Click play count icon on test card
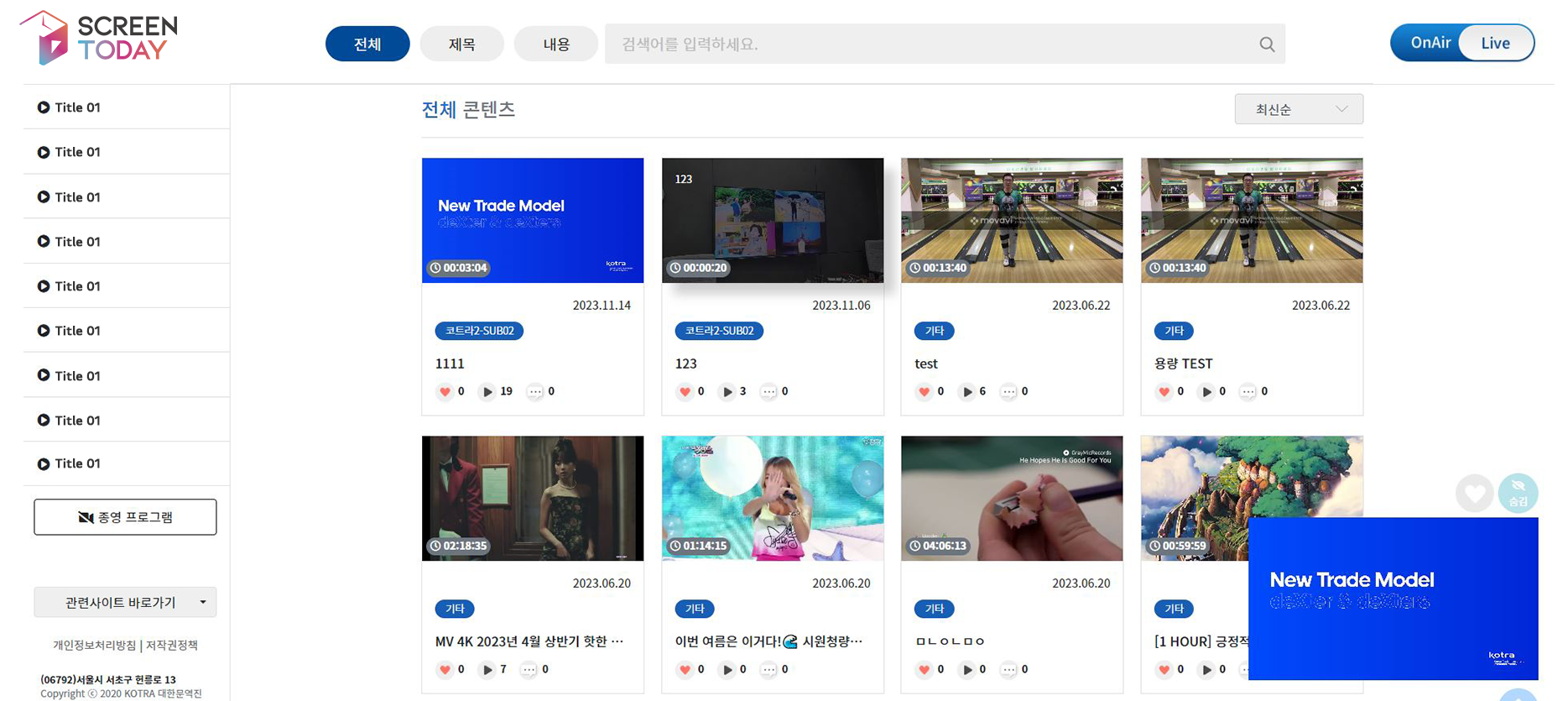 pyautogui.click(x=967, y=392)
